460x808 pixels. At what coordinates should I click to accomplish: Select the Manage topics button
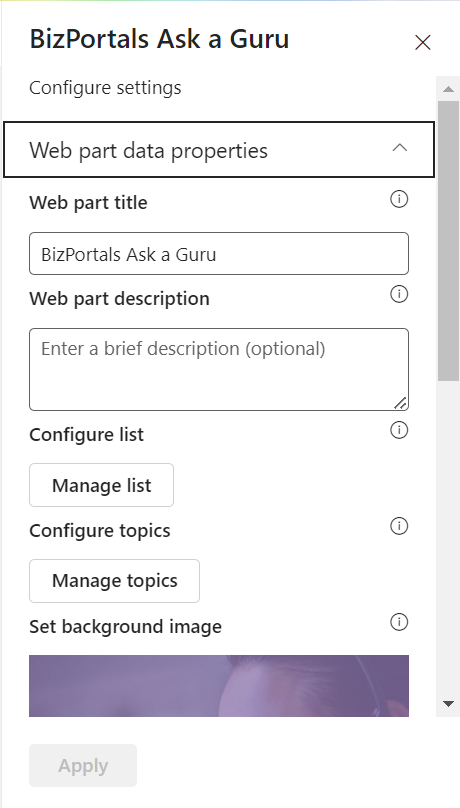click(114, 581)
